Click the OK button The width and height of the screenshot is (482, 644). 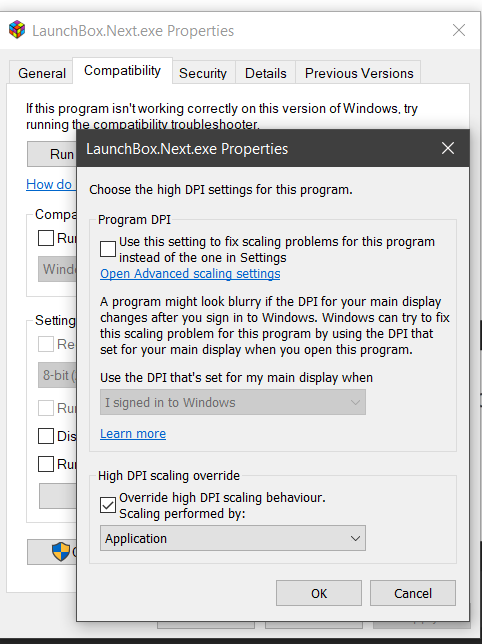click(319, 593)
